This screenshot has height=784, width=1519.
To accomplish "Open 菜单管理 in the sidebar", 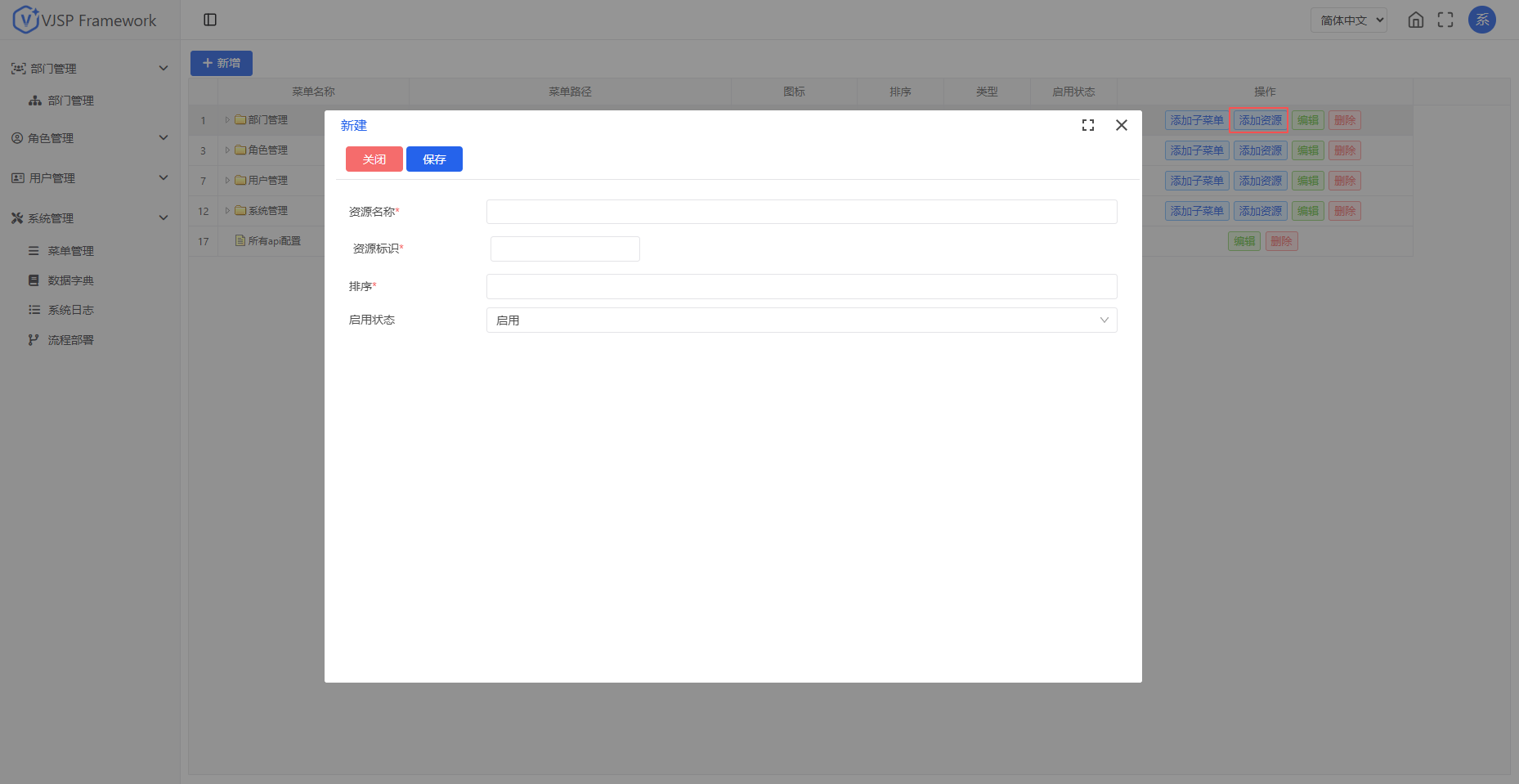I will coord(70,251).
